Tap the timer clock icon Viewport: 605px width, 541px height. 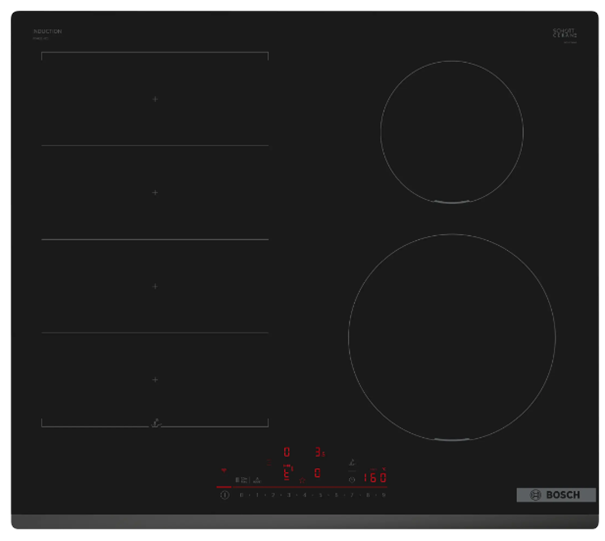351,479
